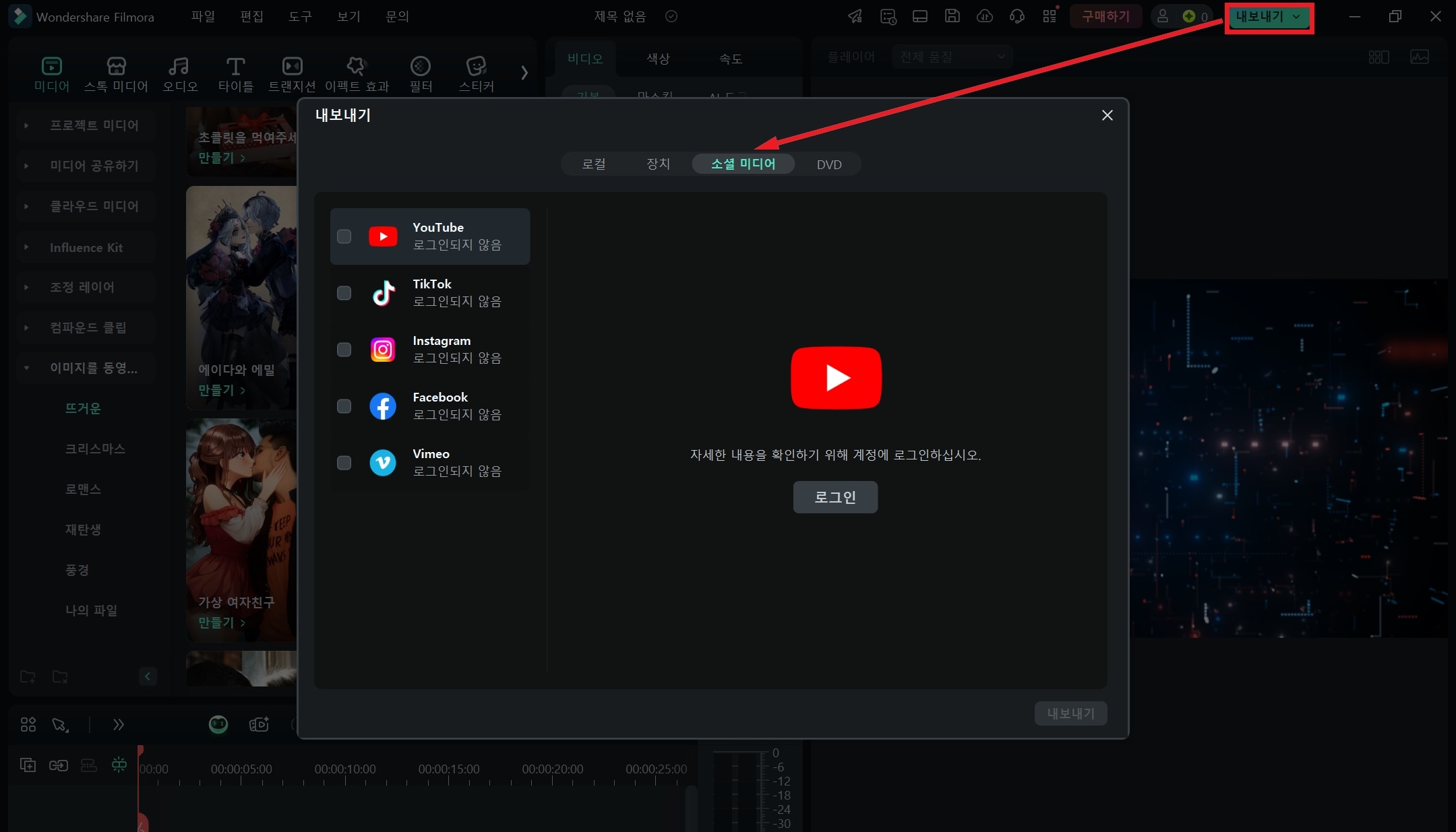Select the 나의 파일 category
1456x832 pixels.
tap(91, 610)
